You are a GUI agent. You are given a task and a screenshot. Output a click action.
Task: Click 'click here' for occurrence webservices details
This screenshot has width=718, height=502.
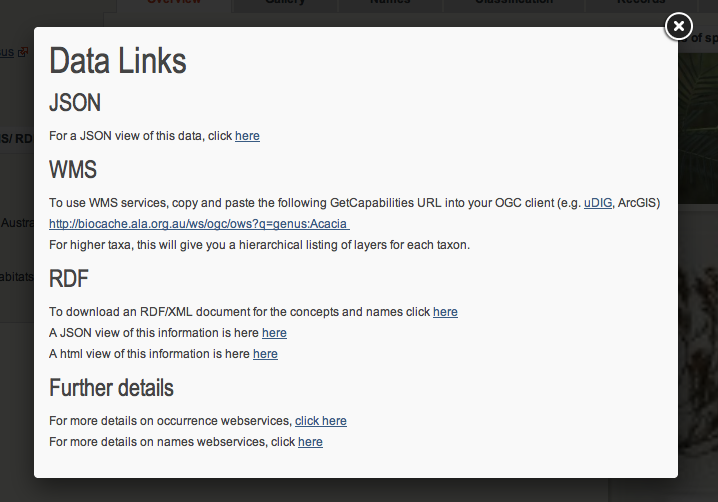(320, 421)
